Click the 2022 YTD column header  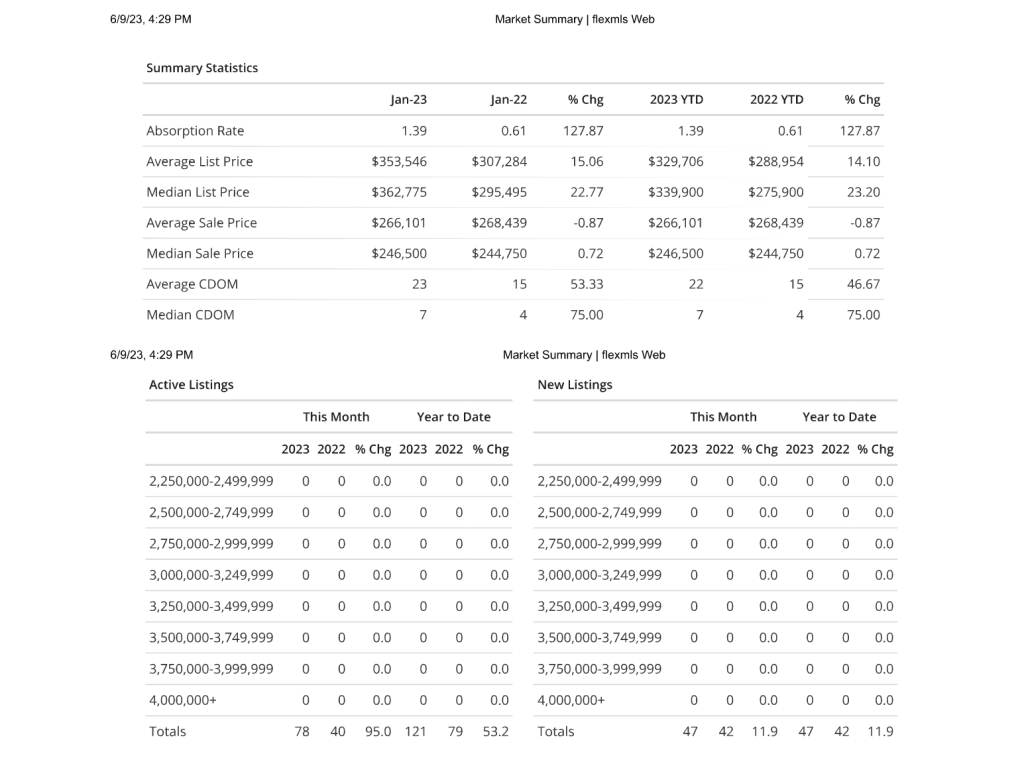click(x=776, y=100)
